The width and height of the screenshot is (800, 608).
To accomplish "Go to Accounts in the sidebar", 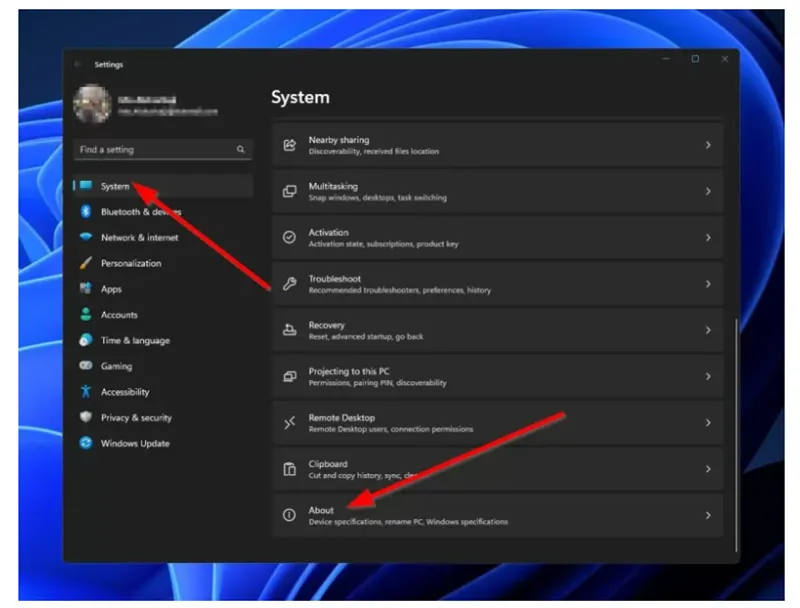I will (x=163, y=314).
